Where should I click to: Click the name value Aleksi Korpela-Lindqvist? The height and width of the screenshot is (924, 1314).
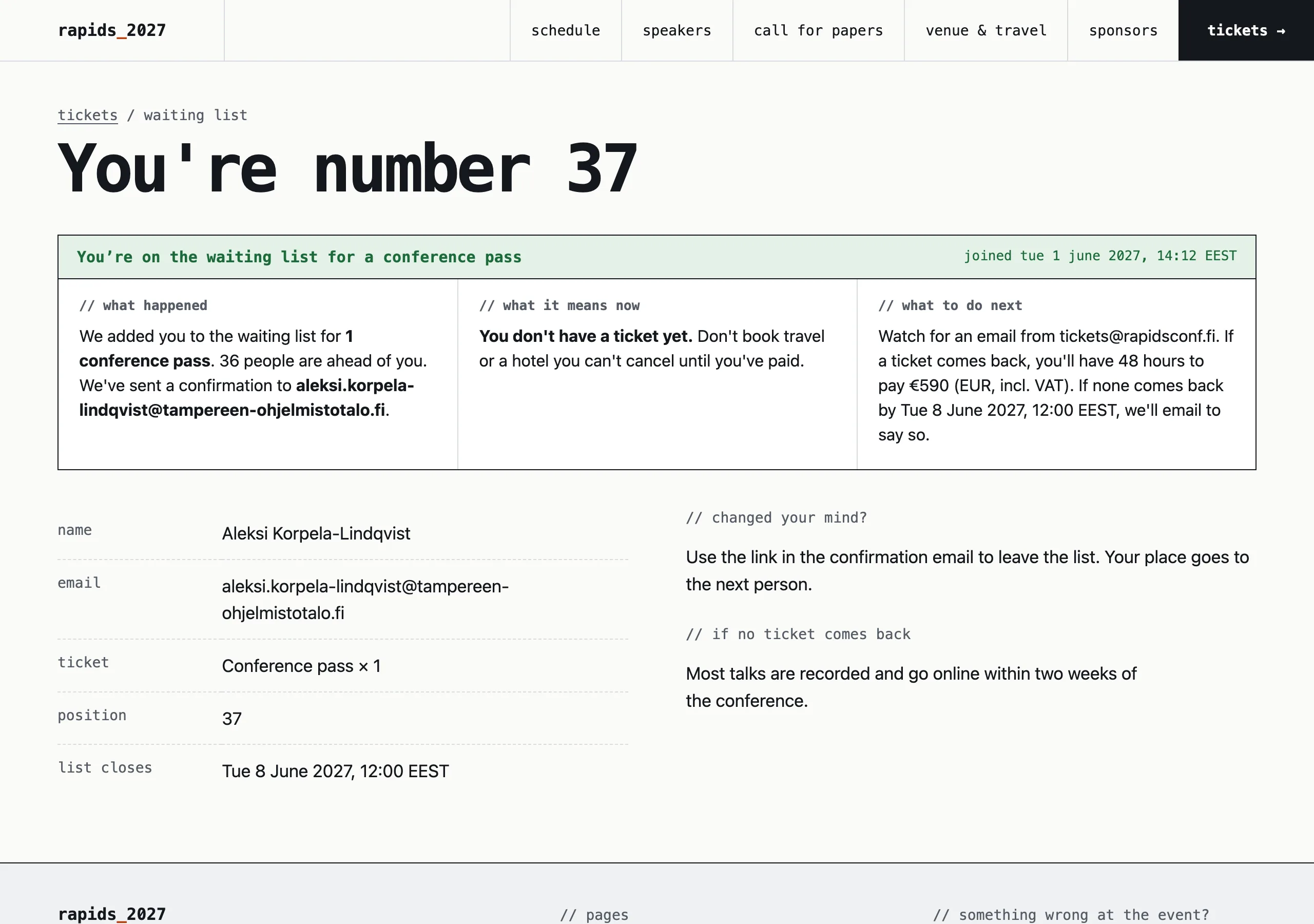click(x=316, y=533)
